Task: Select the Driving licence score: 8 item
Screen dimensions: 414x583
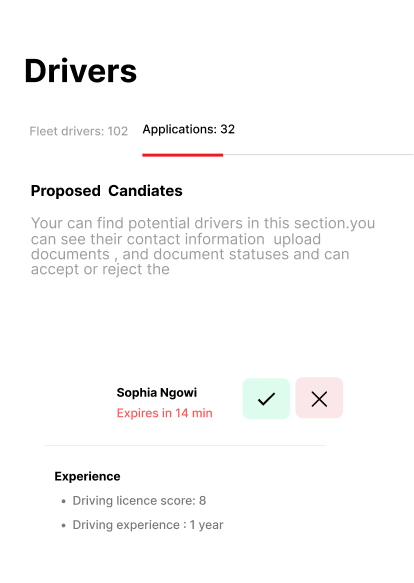Action: 139,500
